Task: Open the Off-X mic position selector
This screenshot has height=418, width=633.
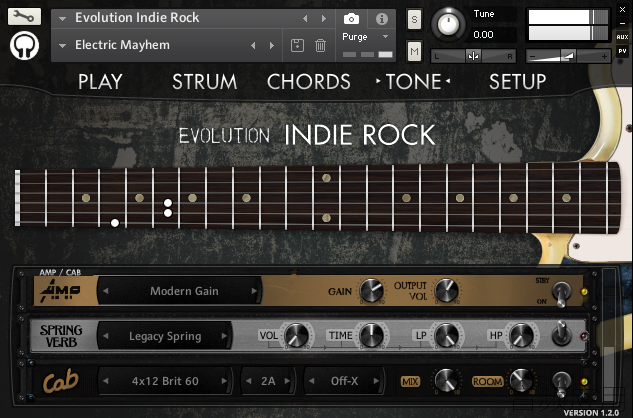Action: coord(344,381)
